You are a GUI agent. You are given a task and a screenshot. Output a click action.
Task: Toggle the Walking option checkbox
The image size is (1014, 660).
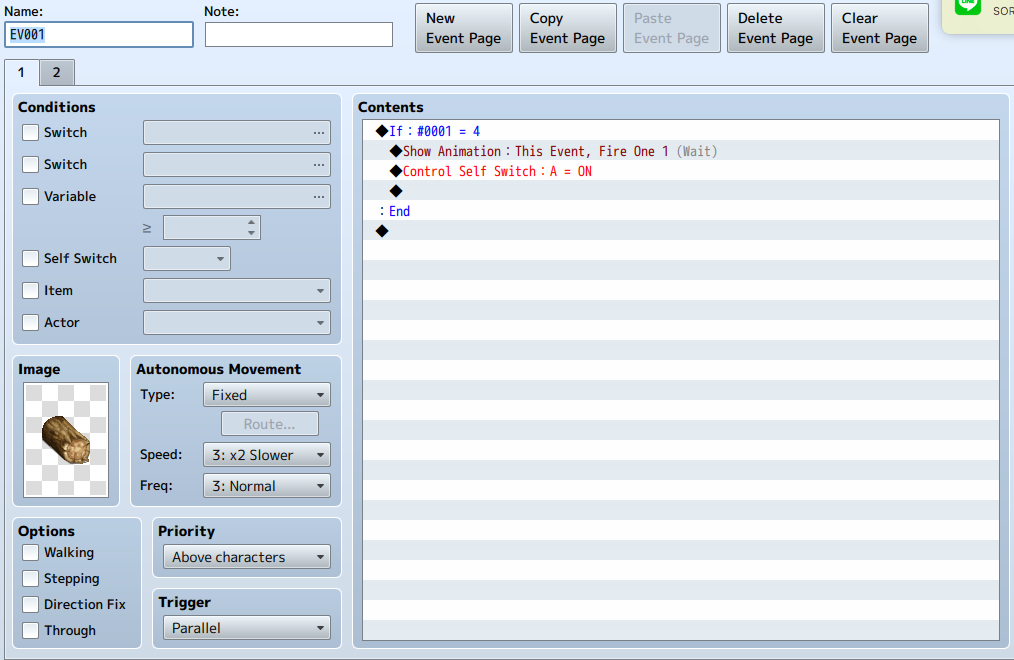click(30, 553)
